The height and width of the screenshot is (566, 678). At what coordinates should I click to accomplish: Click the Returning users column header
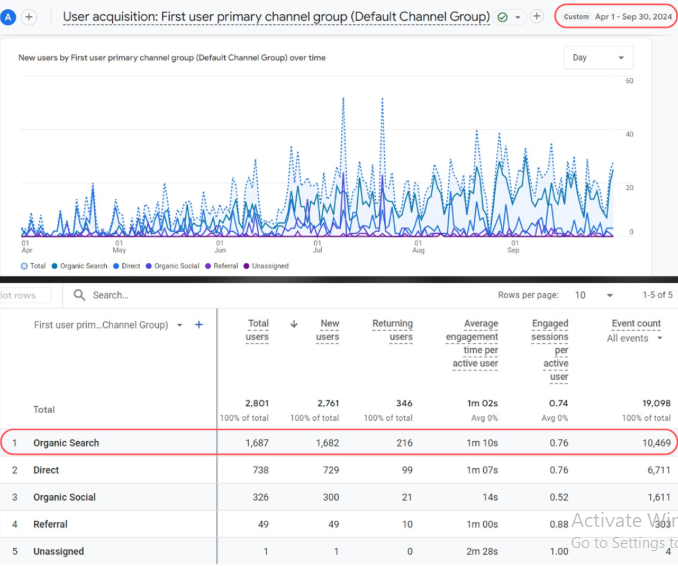coord(392,330)
